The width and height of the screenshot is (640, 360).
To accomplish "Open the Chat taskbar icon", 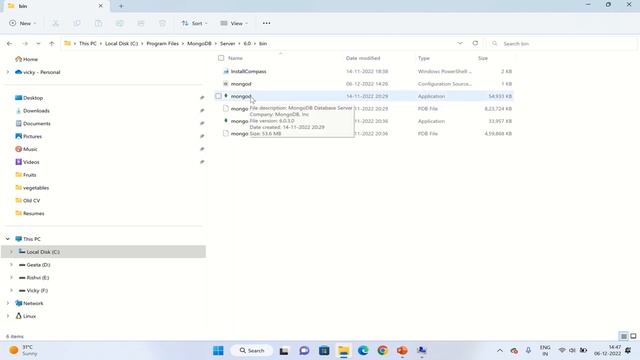I will (x=304, y=351).
